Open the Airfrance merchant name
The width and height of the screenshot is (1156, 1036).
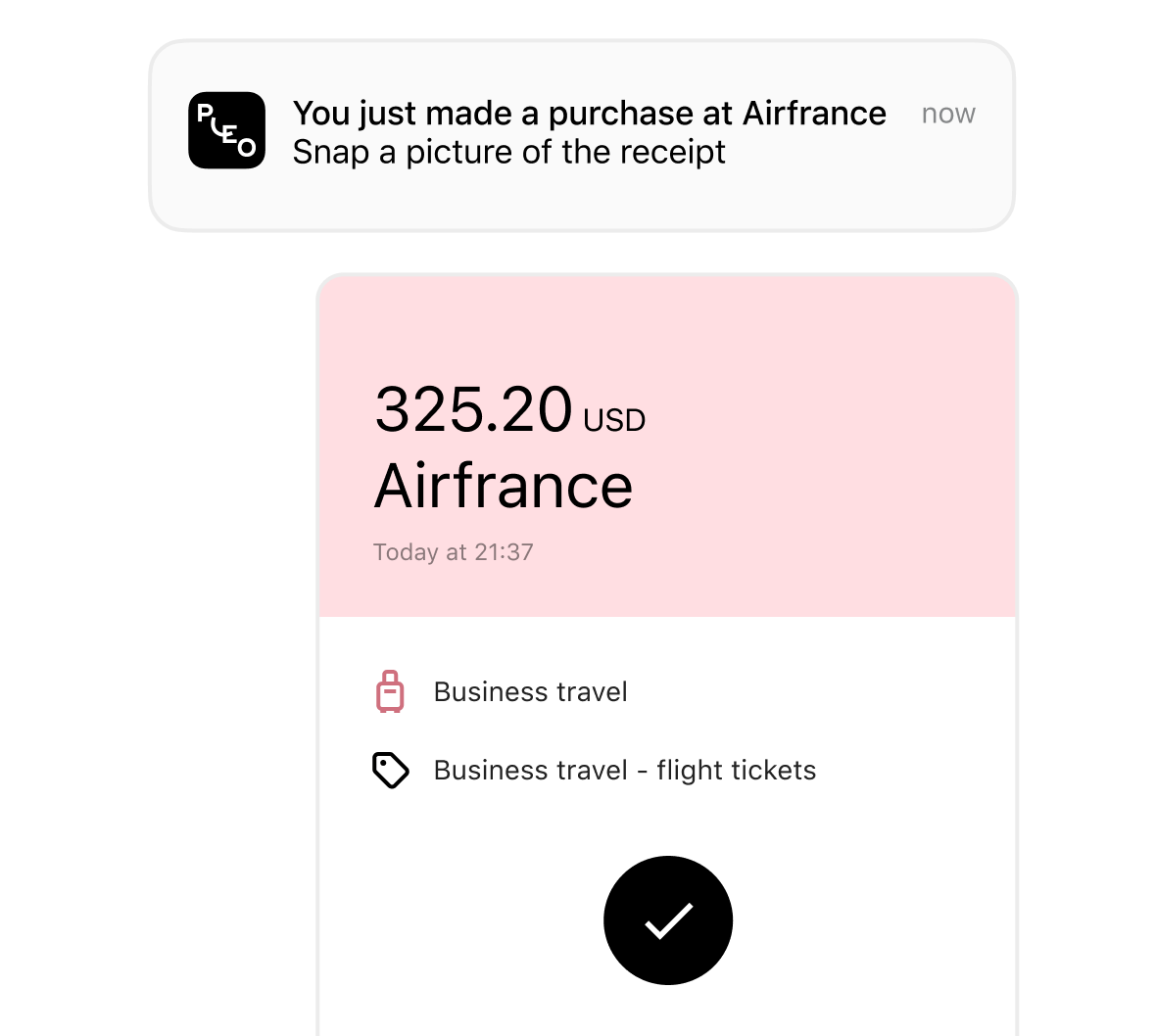(504, 486)
